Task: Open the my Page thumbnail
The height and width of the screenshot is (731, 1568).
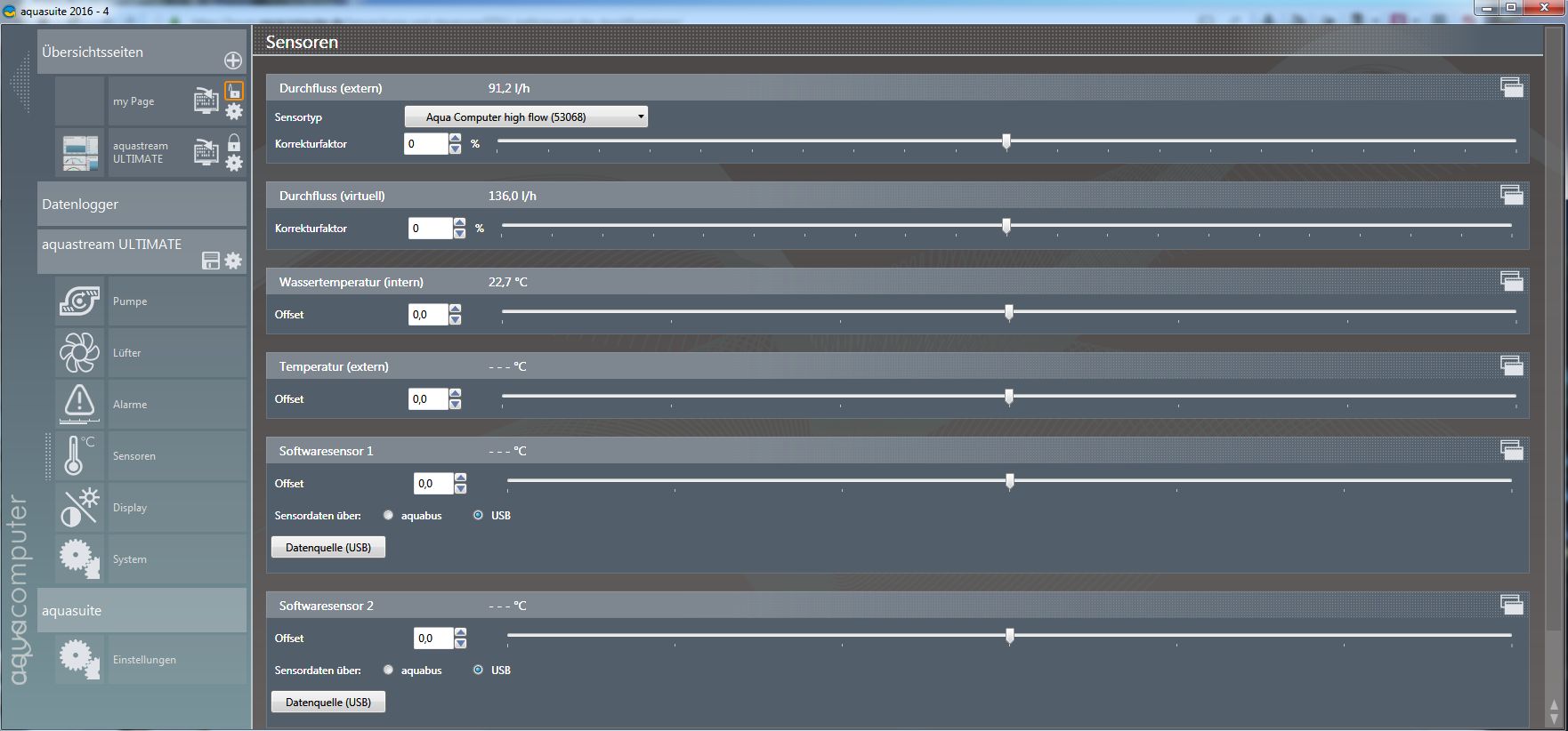Action: (80, 100)
